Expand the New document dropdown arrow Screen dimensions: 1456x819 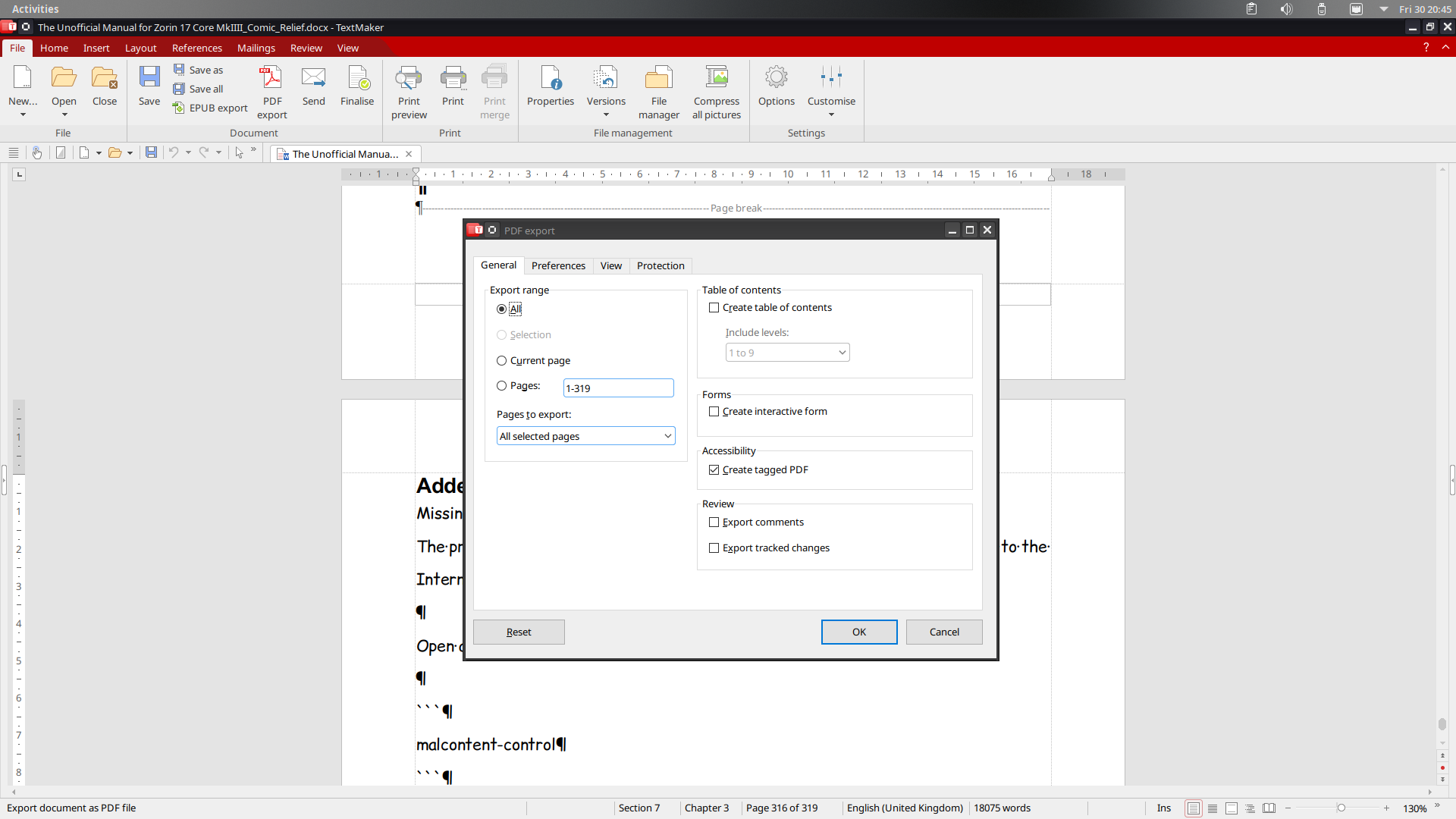click(x=23, y=115)
